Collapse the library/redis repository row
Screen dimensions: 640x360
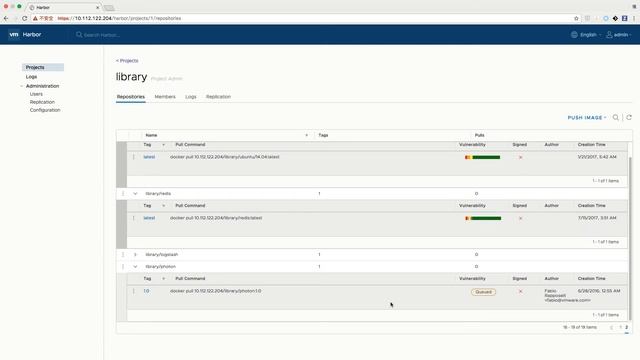coord(135,193)
